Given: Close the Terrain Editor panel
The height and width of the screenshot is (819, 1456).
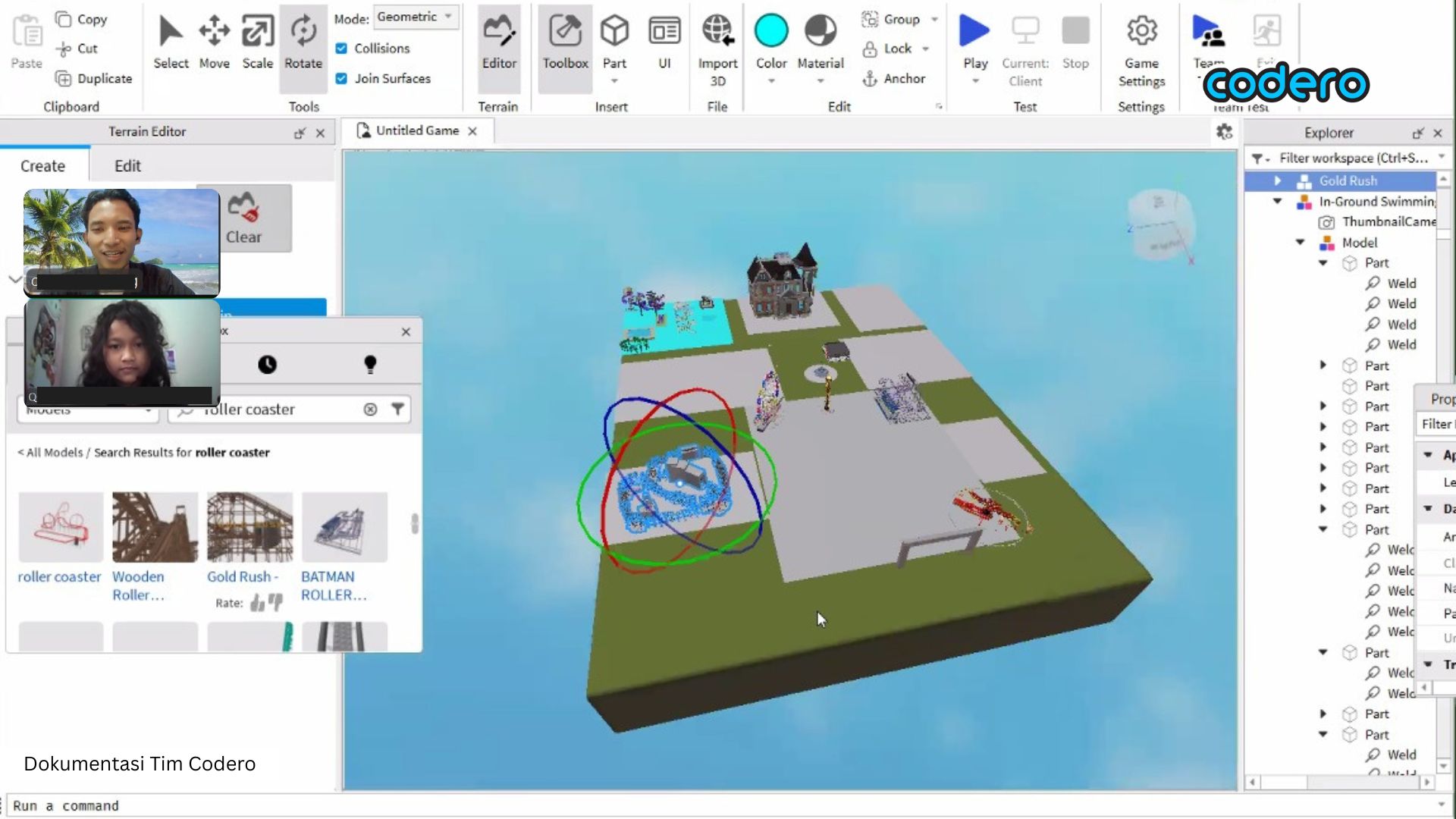Looking at the screenshot, I should 320,133.
